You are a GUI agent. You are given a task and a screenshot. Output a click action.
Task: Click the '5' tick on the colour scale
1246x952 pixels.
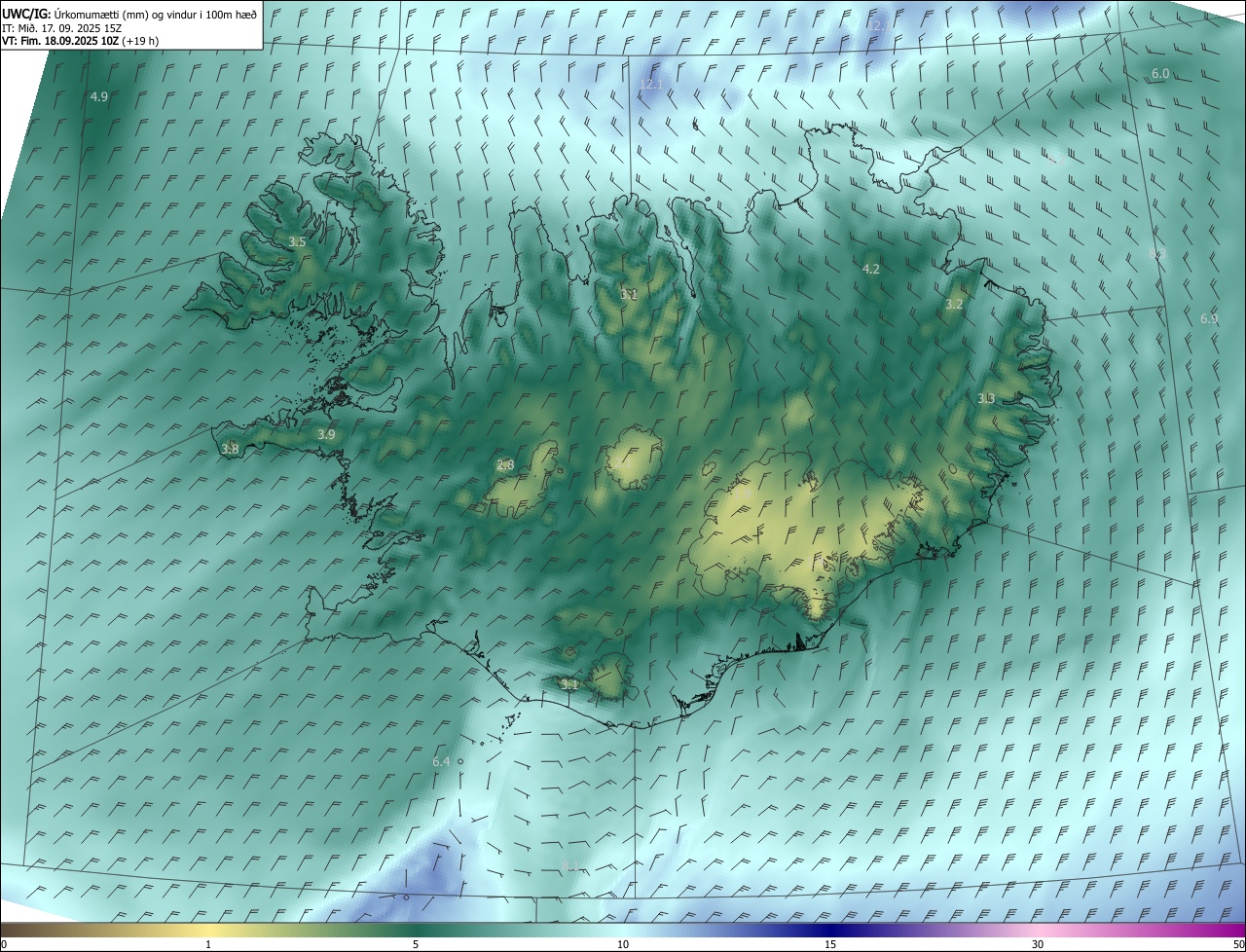[416, 944]
